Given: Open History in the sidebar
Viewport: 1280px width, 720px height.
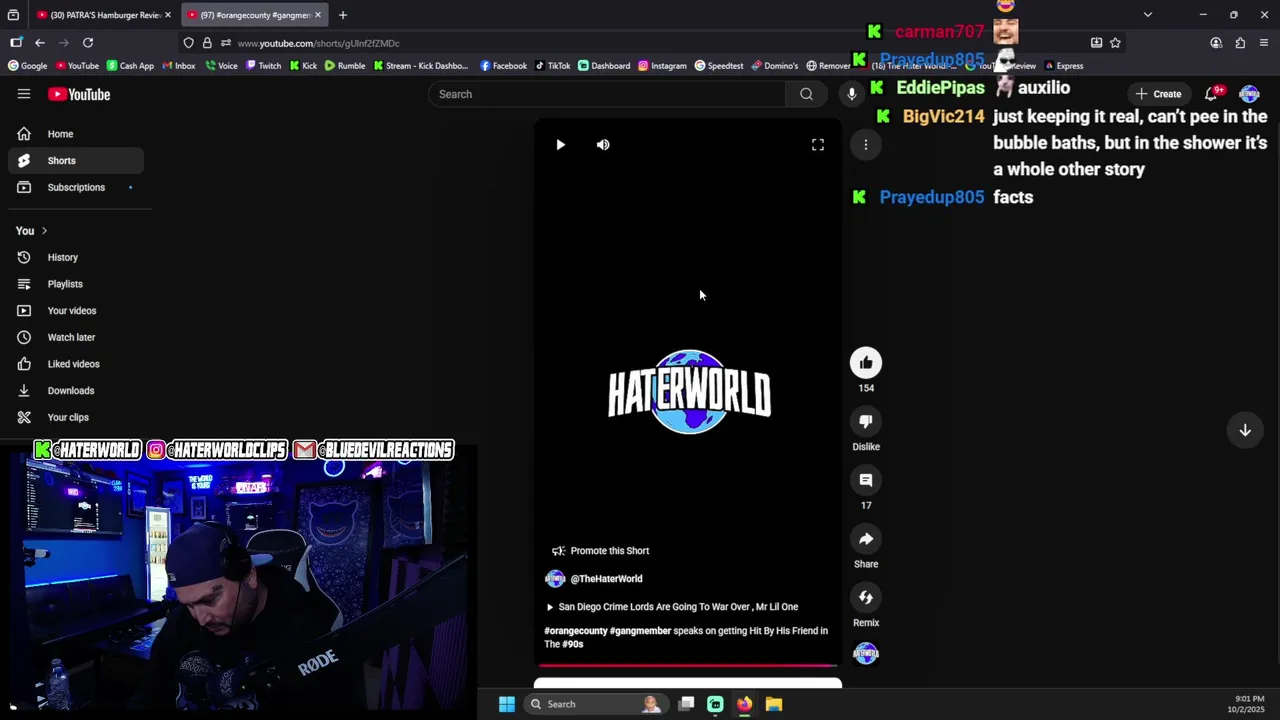Looking at the screenshot, I should (x=75, y=257).
